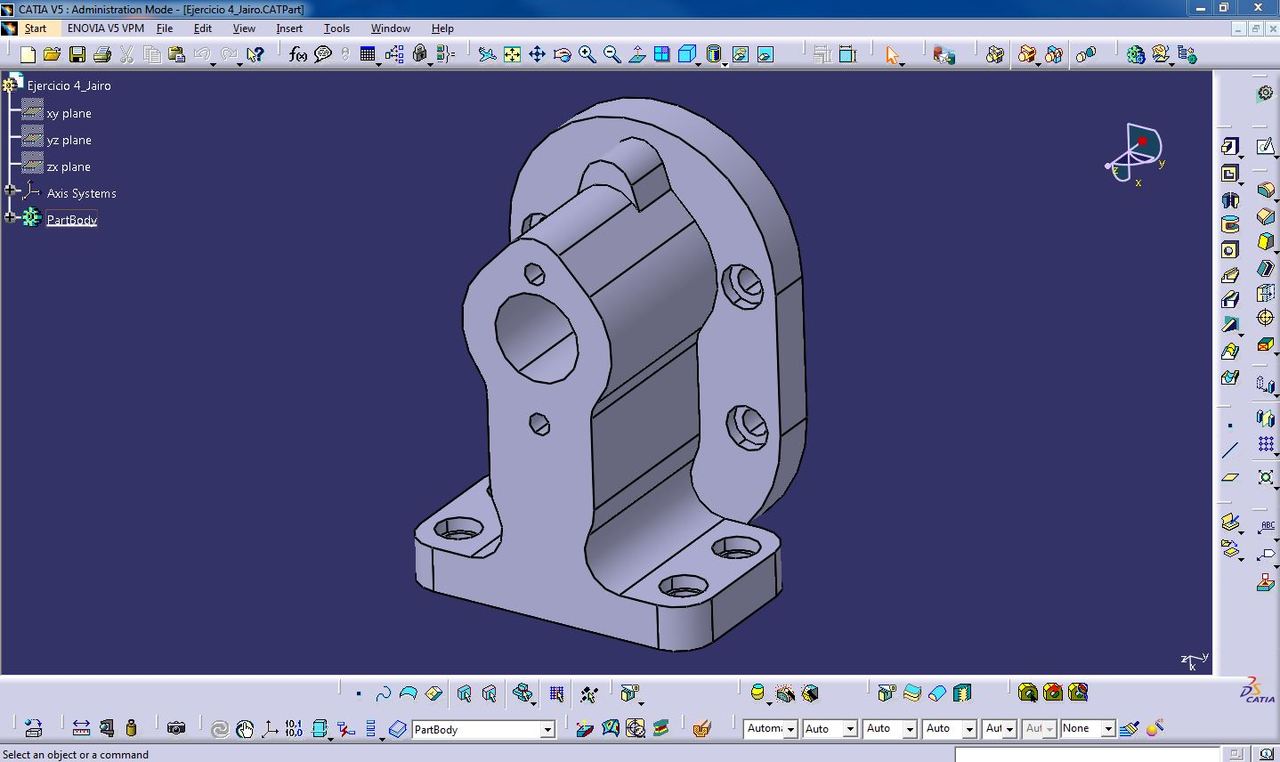Click the command input field in status bar
This screenshot has height=762, width=1280.
pos(1088,754)
